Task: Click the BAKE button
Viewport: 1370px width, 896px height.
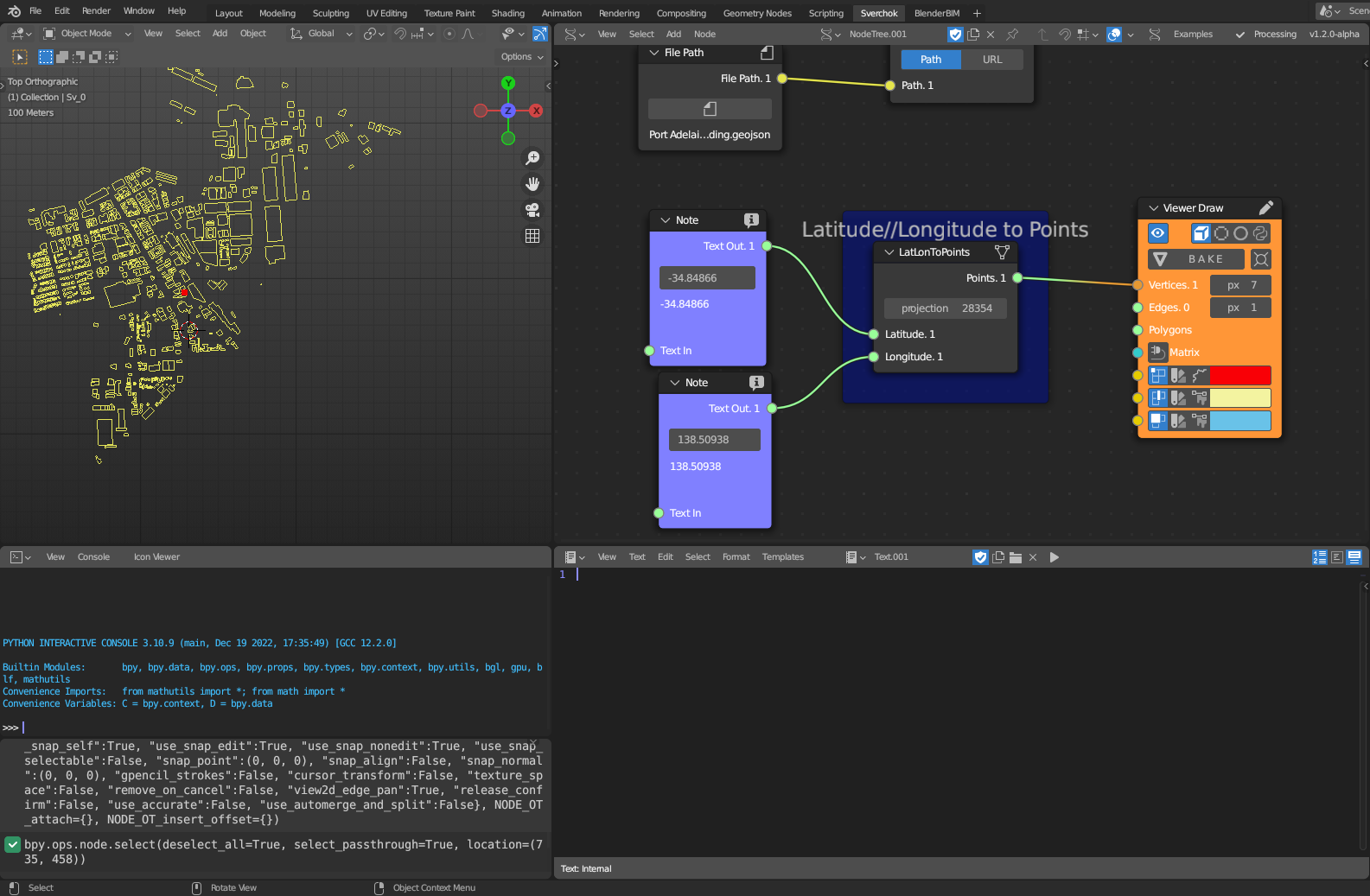Action: click(1196, 259)
